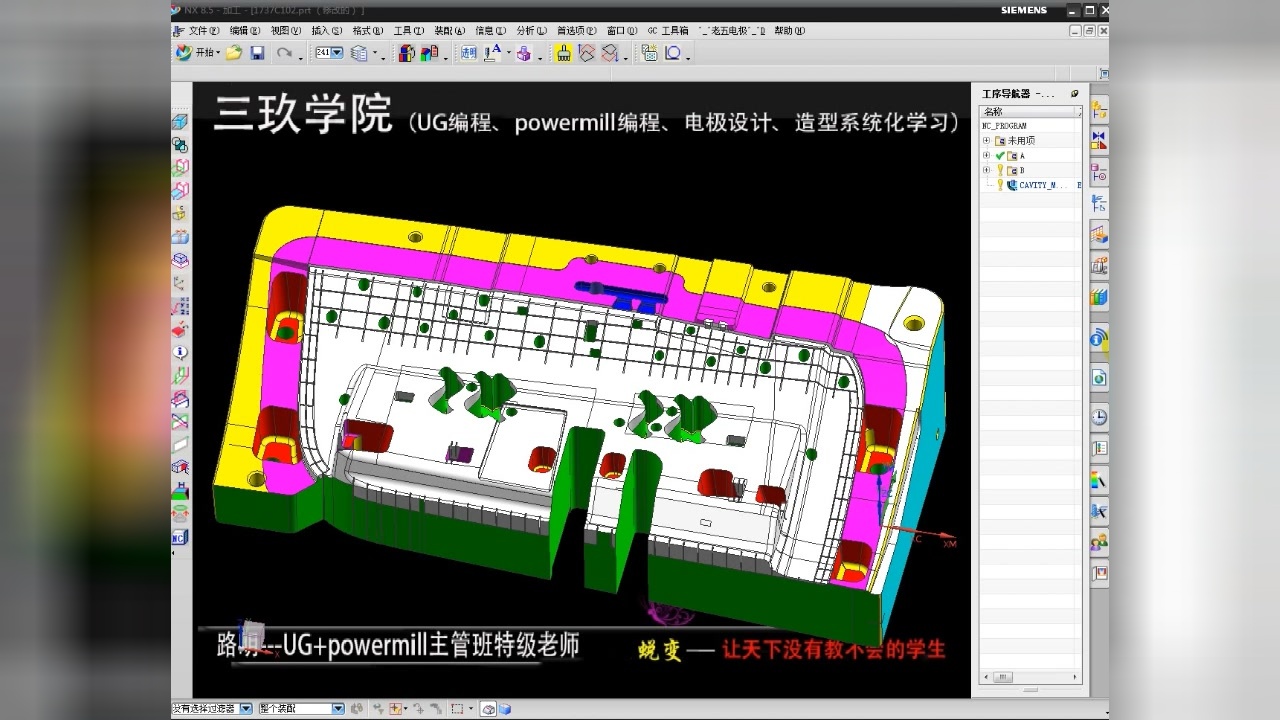Expand program group B node

[986, 170]
